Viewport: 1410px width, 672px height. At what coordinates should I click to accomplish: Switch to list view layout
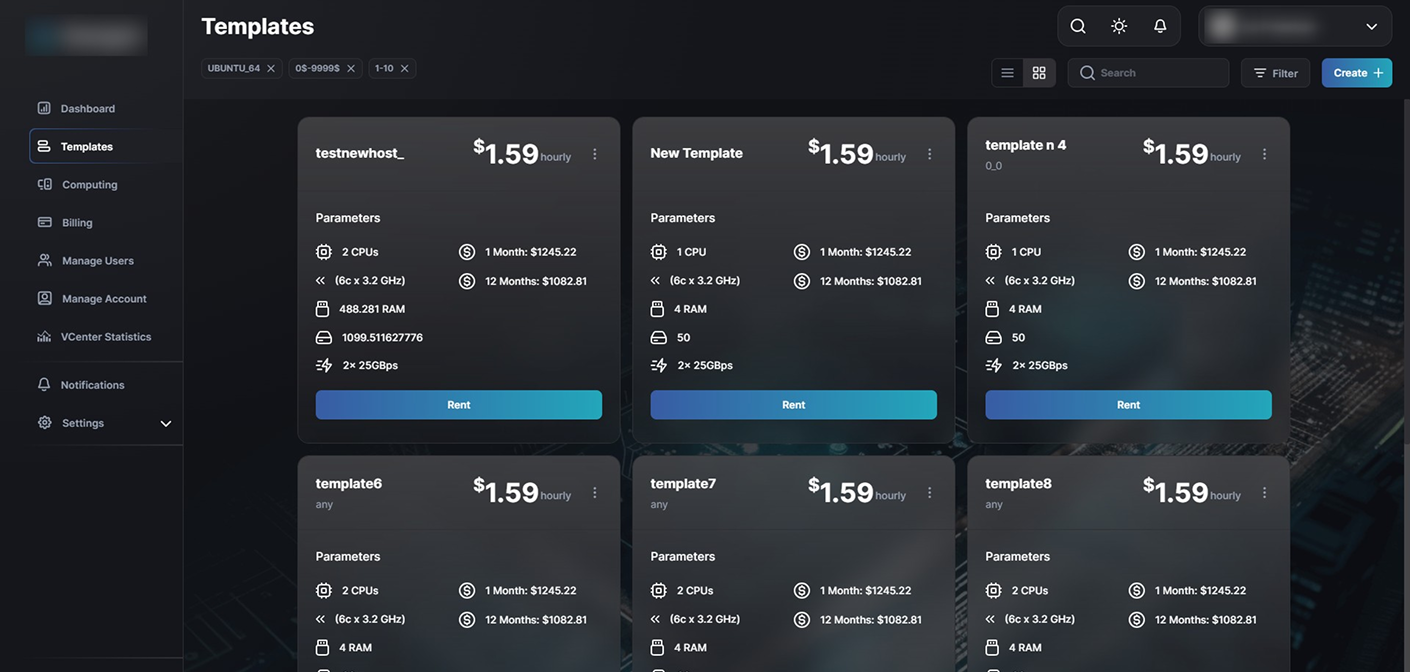point(1008,73)
